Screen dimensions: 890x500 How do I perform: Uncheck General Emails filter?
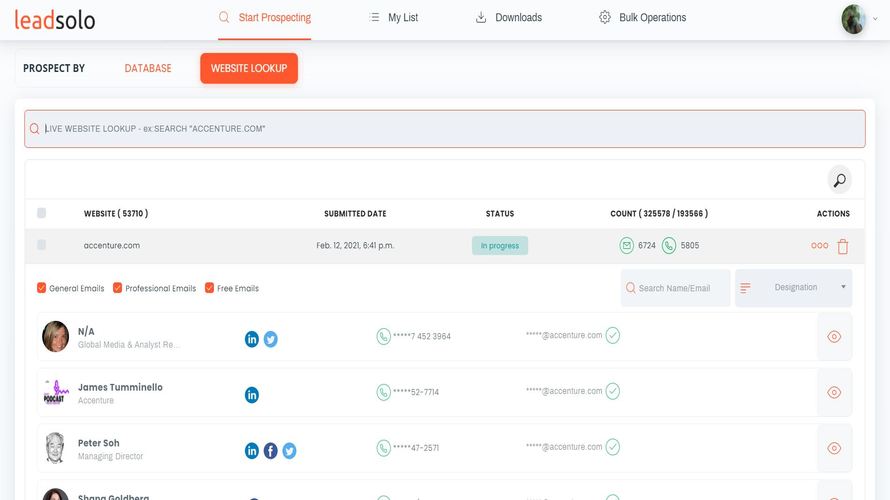pos(41,288)
